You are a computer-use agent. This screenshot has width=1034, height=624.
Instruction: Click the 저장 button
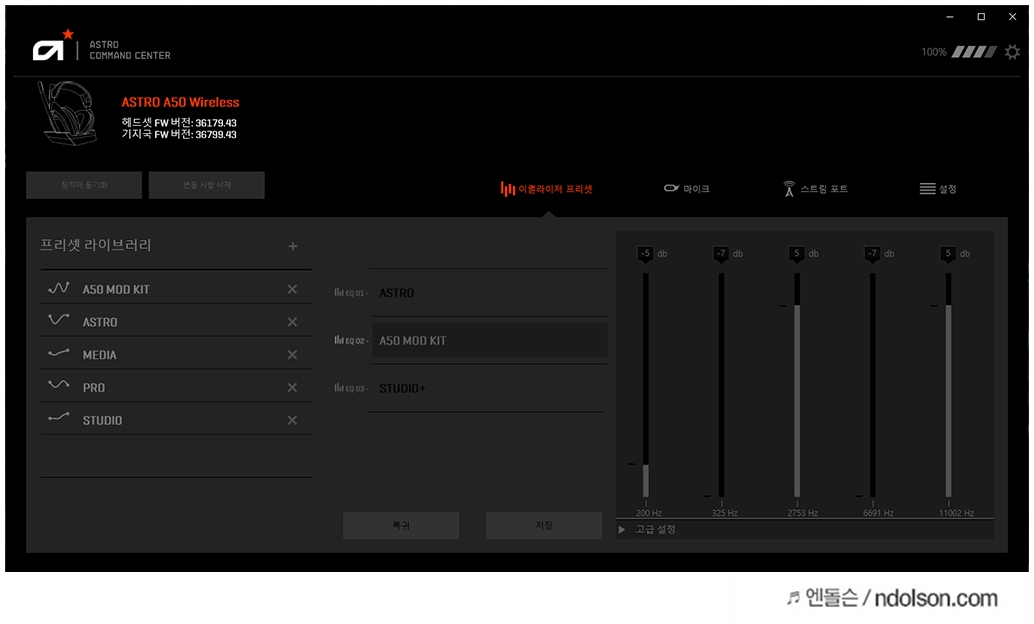tap(544, 526)
